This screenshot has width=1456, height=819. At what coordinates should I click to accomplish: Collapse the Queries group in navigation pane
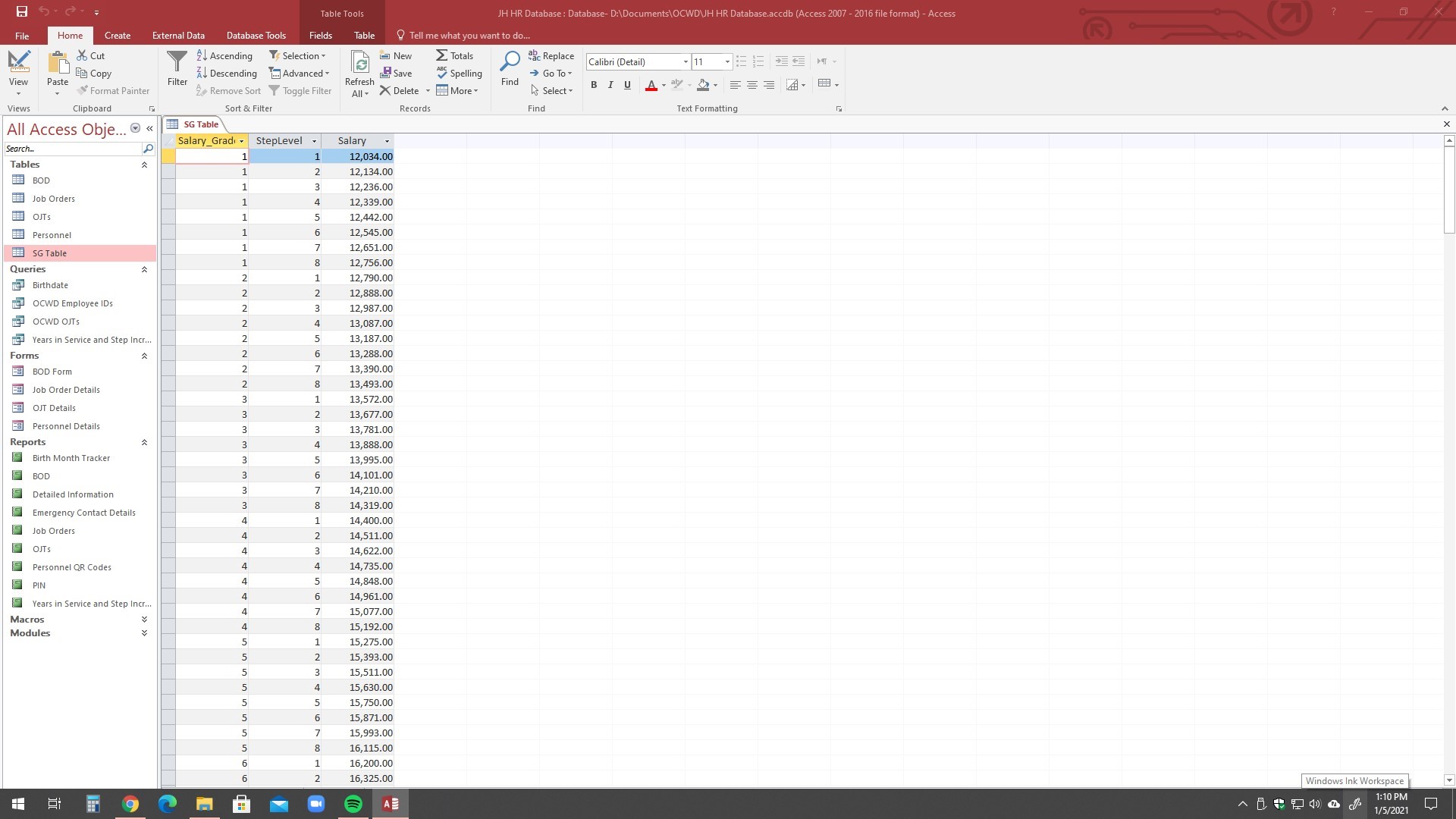tap(144, 269)
